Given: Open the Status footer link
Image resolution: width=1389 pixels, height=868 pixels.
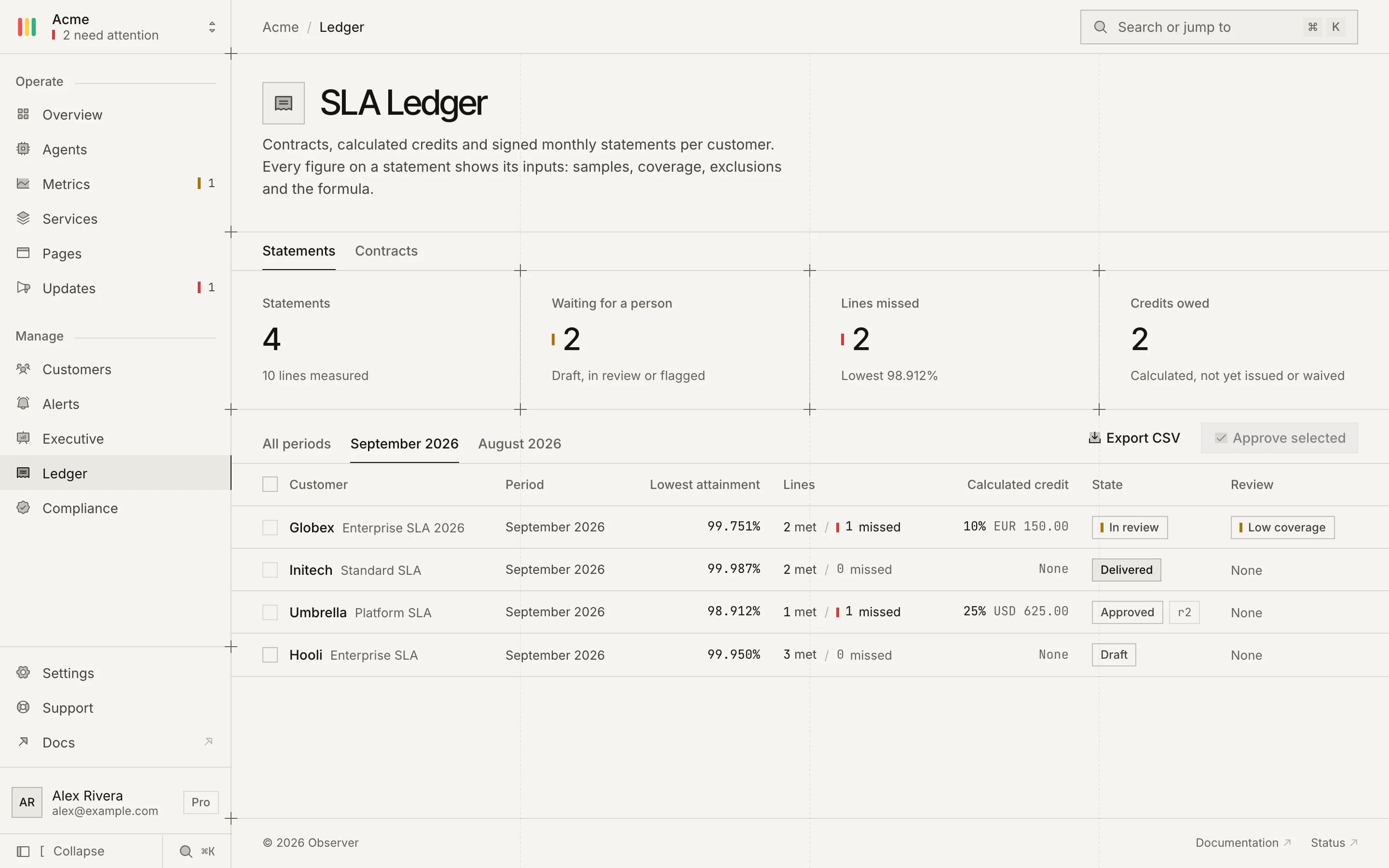Looking at the screenshot, I should coord(1334,843).
